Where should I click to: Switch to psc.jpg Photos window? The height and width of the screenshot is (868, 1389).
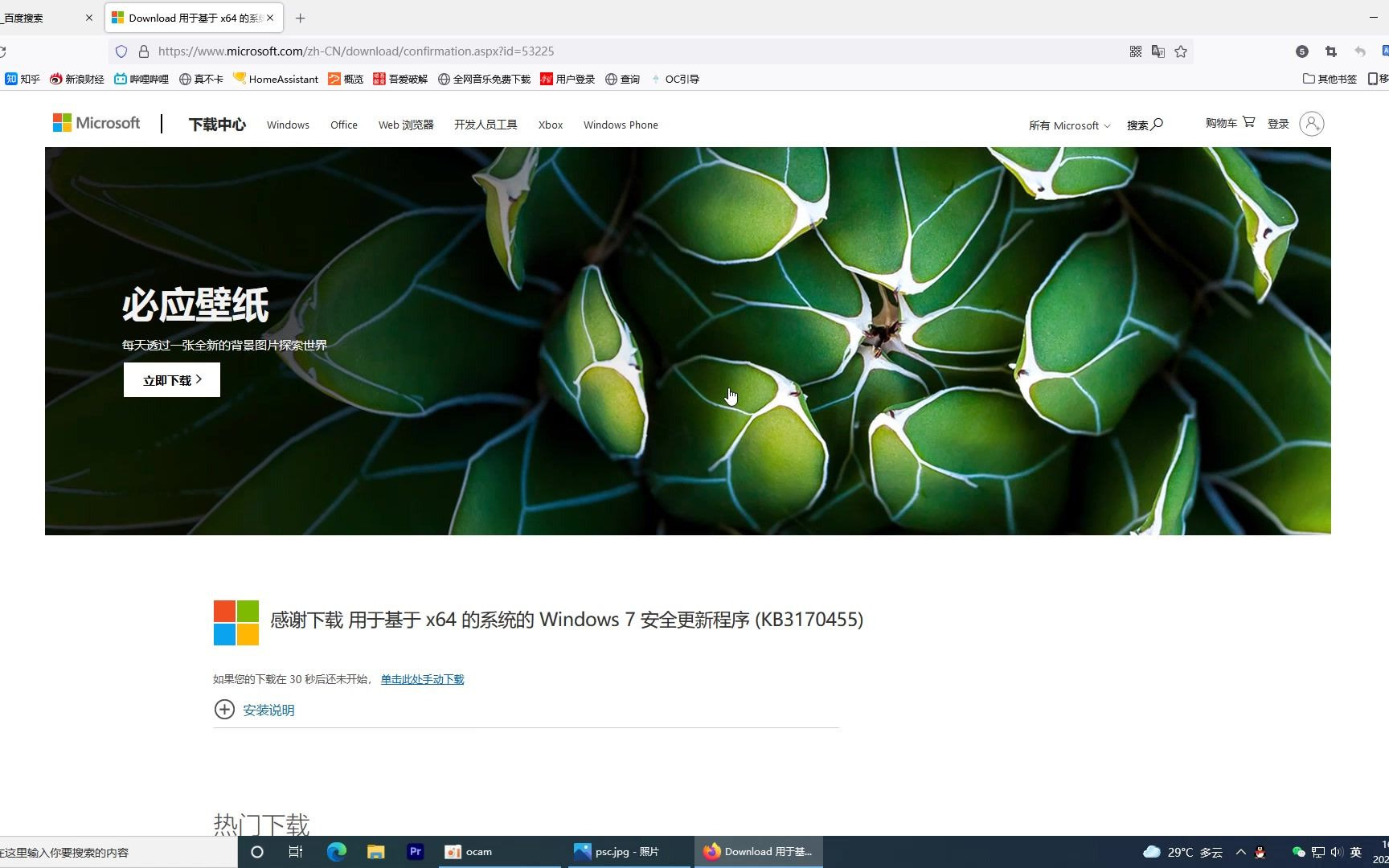point(628,852)
